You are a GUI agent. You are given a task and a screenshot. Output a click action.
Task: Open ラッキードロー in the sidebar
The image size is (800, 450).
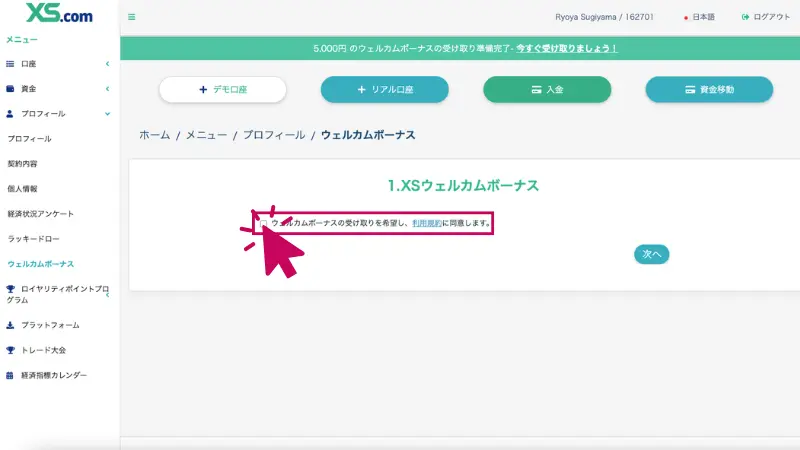(x=34, y=239)
